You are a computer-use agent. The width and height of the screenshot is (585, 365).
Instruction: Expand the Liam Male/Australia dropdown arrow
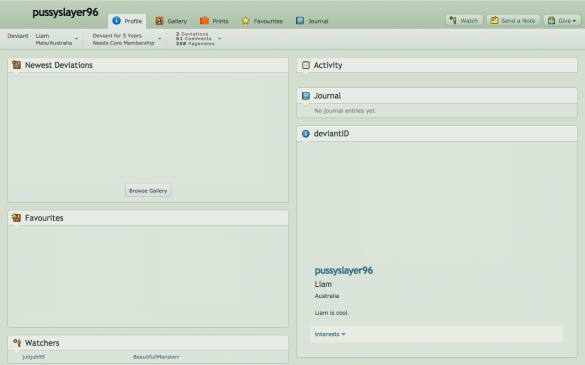[76, 39]
